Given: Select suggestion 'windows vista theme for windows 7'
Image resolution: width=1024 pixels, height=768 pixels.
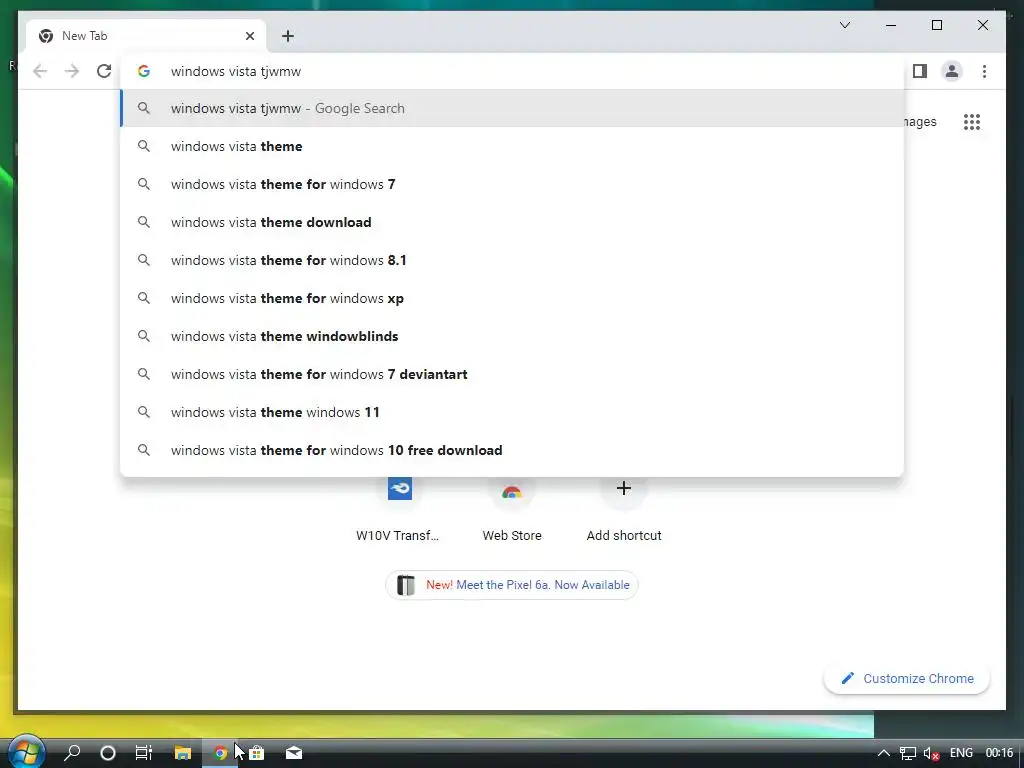Looking at the screenshot, I should coord(513,184).
